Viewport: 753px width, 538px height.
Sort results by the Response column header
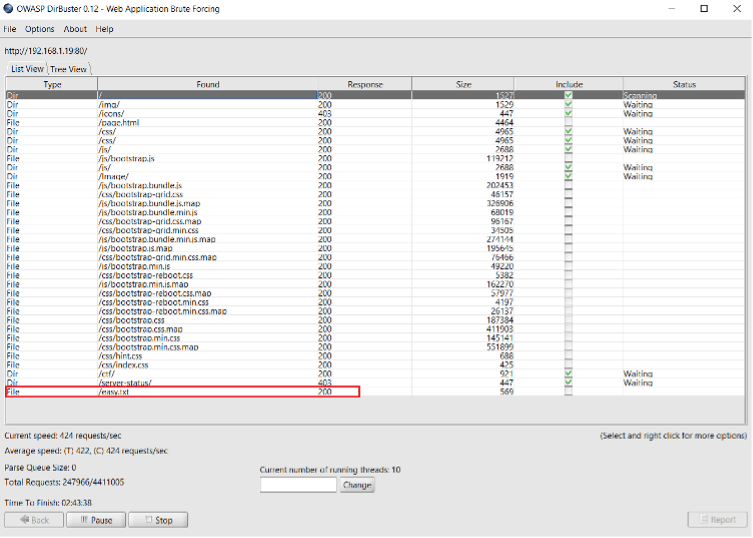(364, 85)
